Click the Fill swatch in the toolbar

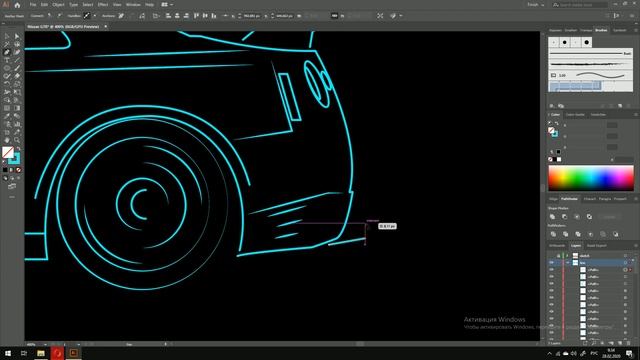8,152
